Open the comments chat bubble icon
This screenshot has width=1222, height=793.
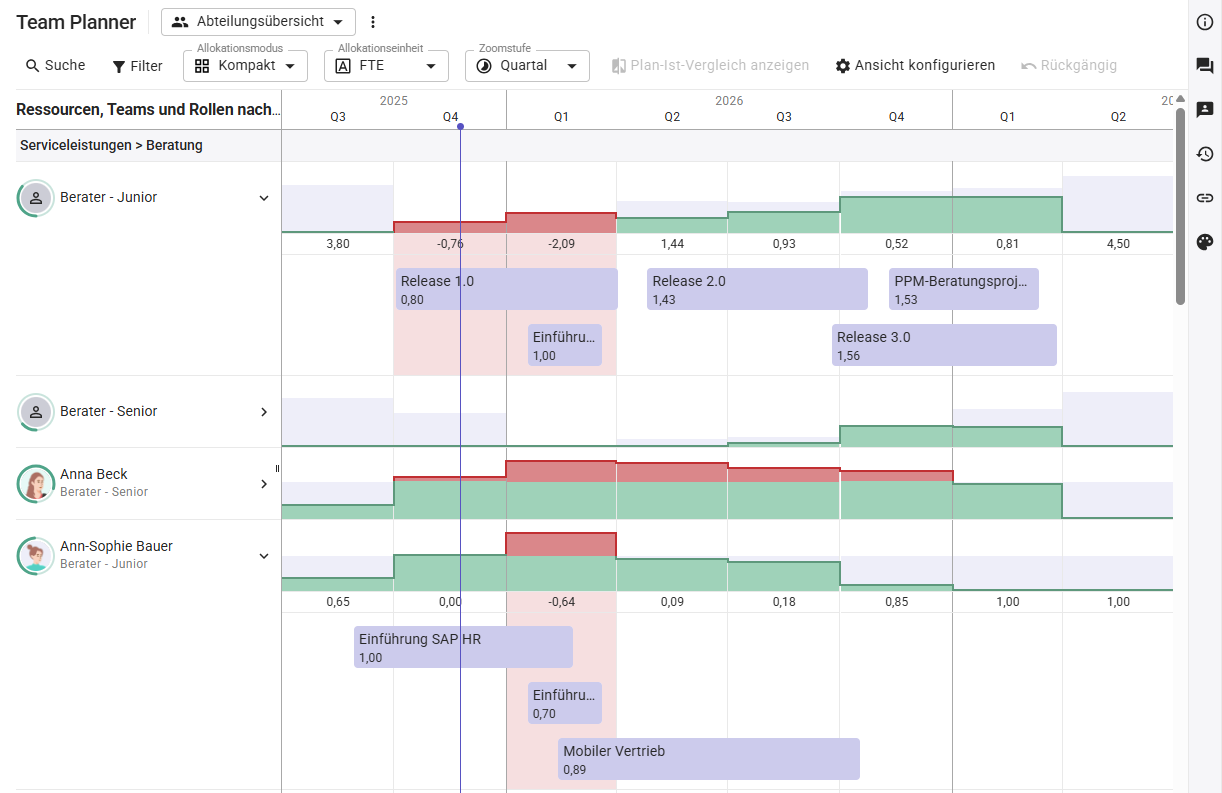(x=1205, y=66)
